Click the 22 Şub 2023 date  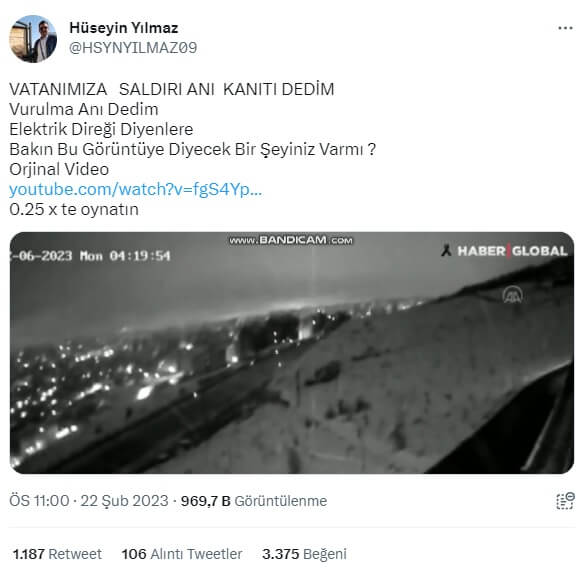pyautogui.click(x=124, y=501)
